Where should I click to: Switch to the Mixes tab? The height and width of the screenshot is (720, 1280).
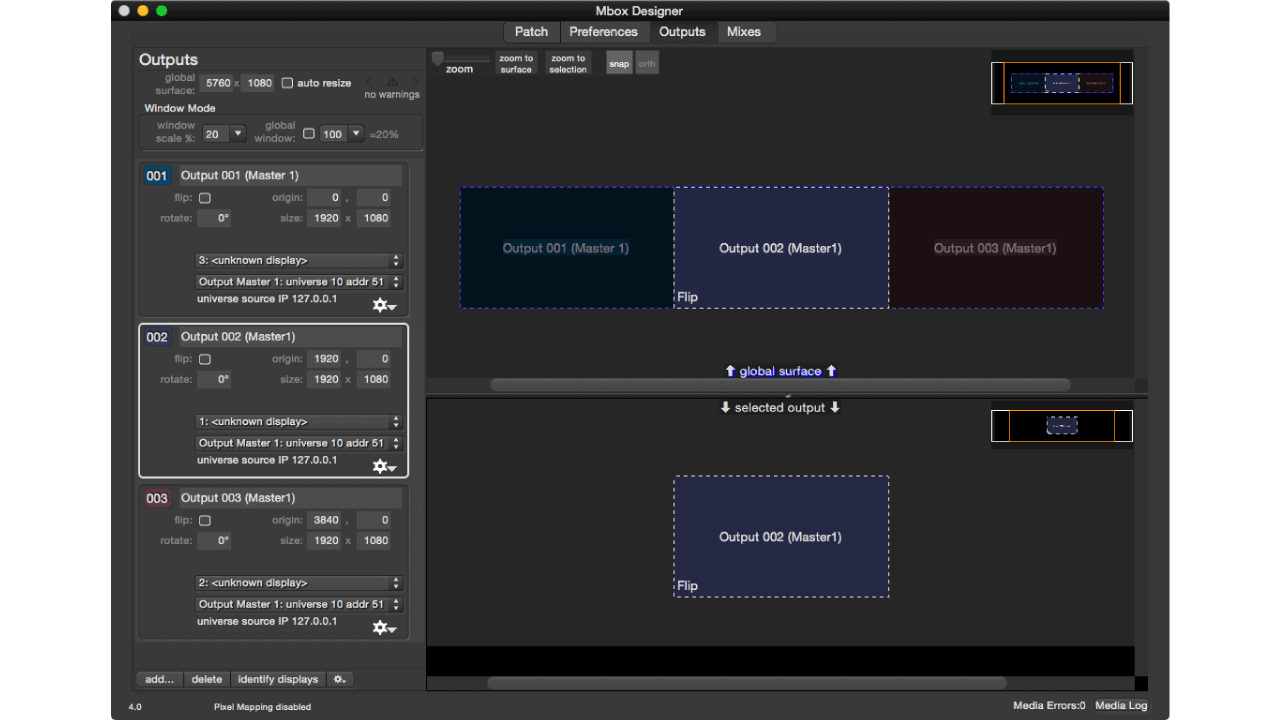coord(743,32)
